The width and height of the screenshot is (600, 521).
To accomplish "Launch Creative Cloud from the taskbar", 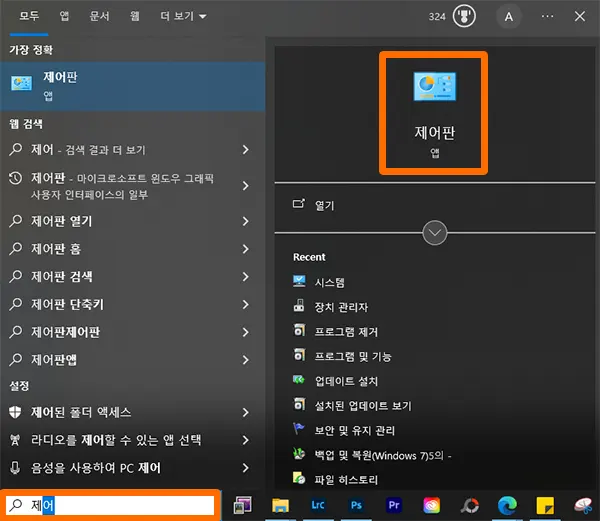I will (x=432, y=505).
